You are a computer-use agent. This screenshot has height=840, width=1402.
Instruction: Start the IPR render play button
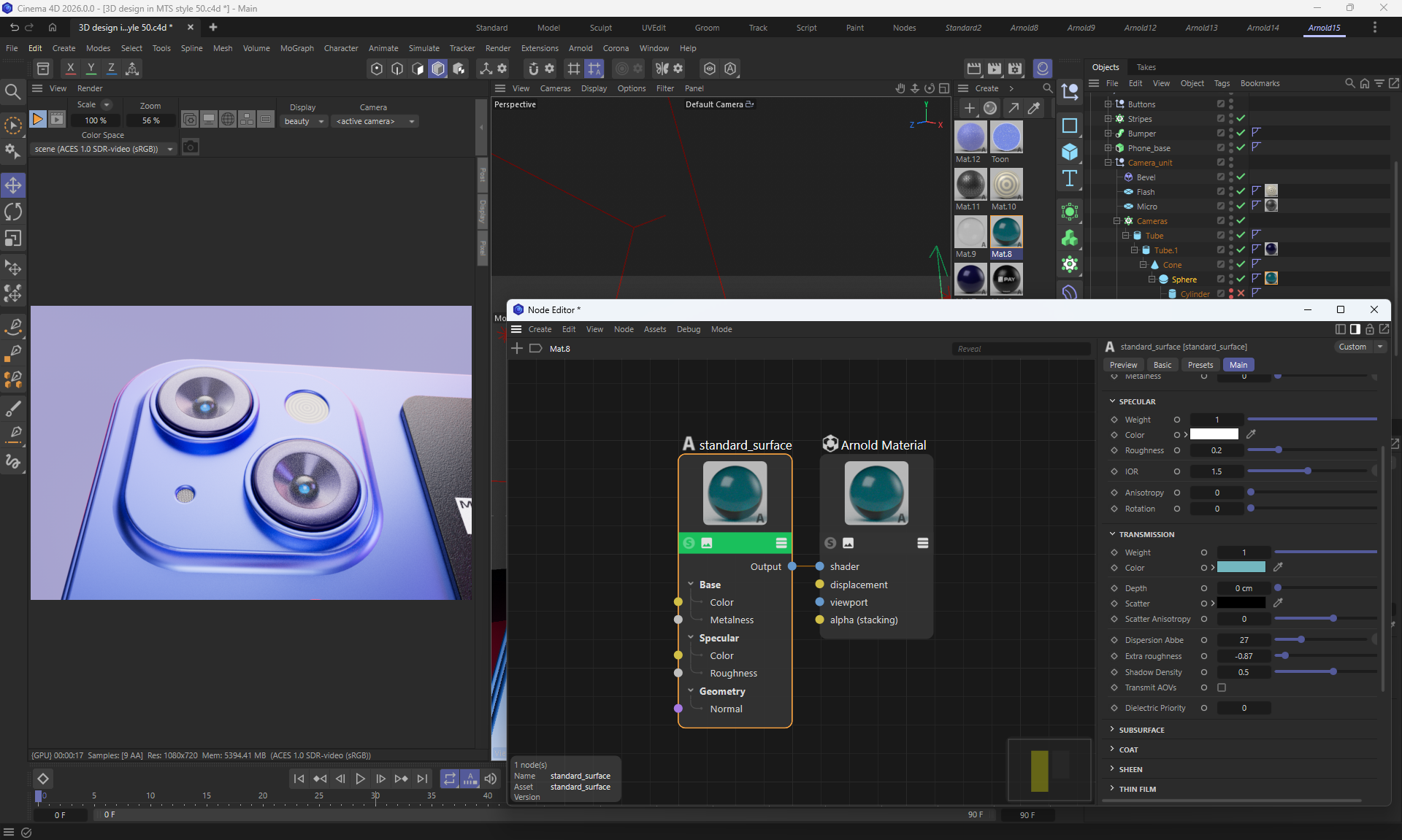[38, 119]
